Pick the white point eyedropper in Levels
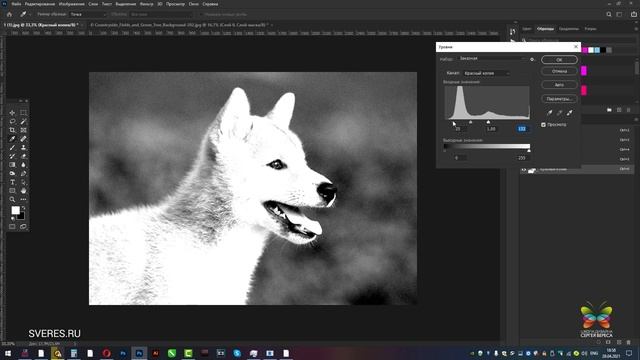 (x=569, y=113)
